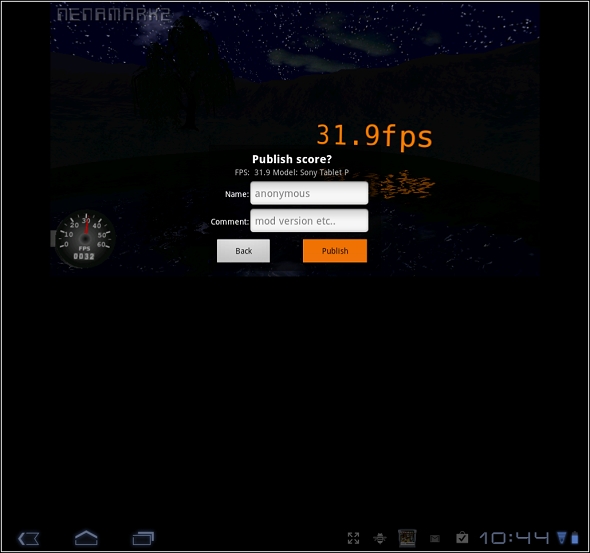
Task: Click the Back button in dialog
Action: (x=243, y=251)
